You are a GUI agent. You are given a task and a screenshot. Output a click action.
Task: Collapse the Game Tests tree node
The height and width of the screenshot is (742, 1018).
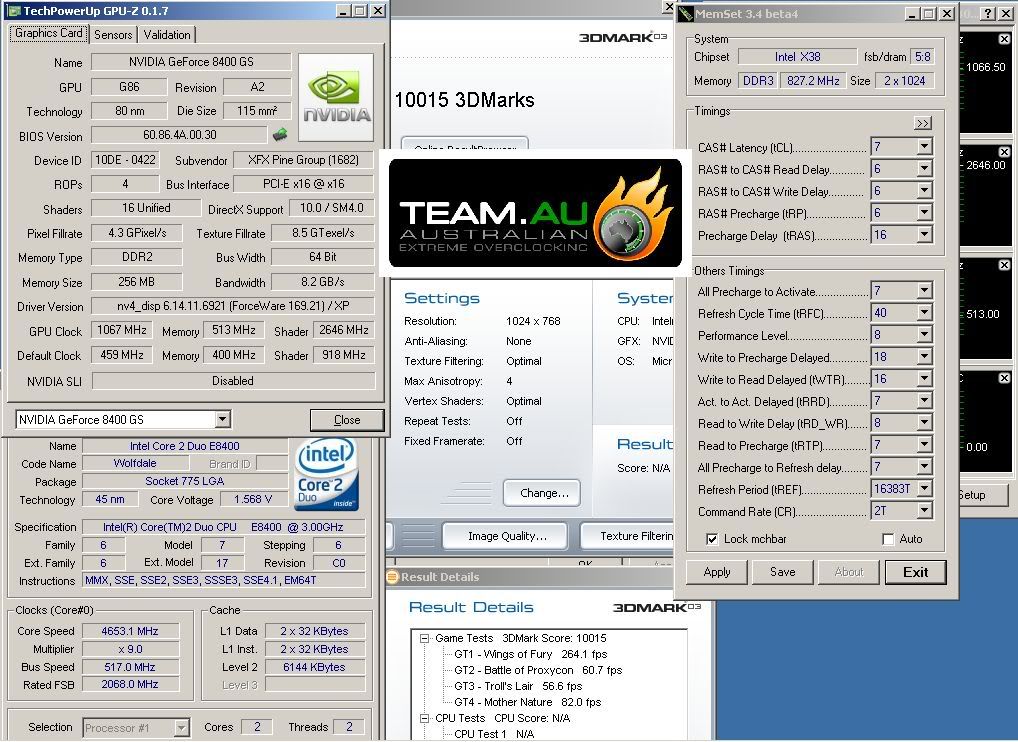[425, 639]
